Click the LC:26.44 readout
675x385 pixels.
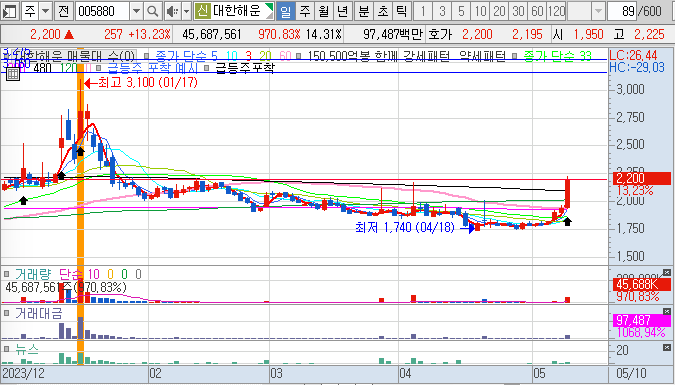pyautogui.click(x=633, y=55)
